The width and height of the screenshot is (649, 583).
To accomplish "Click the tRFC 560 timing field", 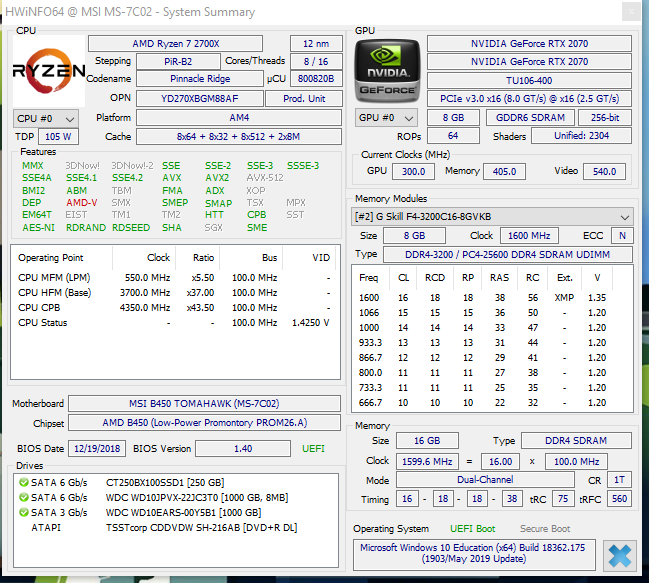I will pos(619,499).
